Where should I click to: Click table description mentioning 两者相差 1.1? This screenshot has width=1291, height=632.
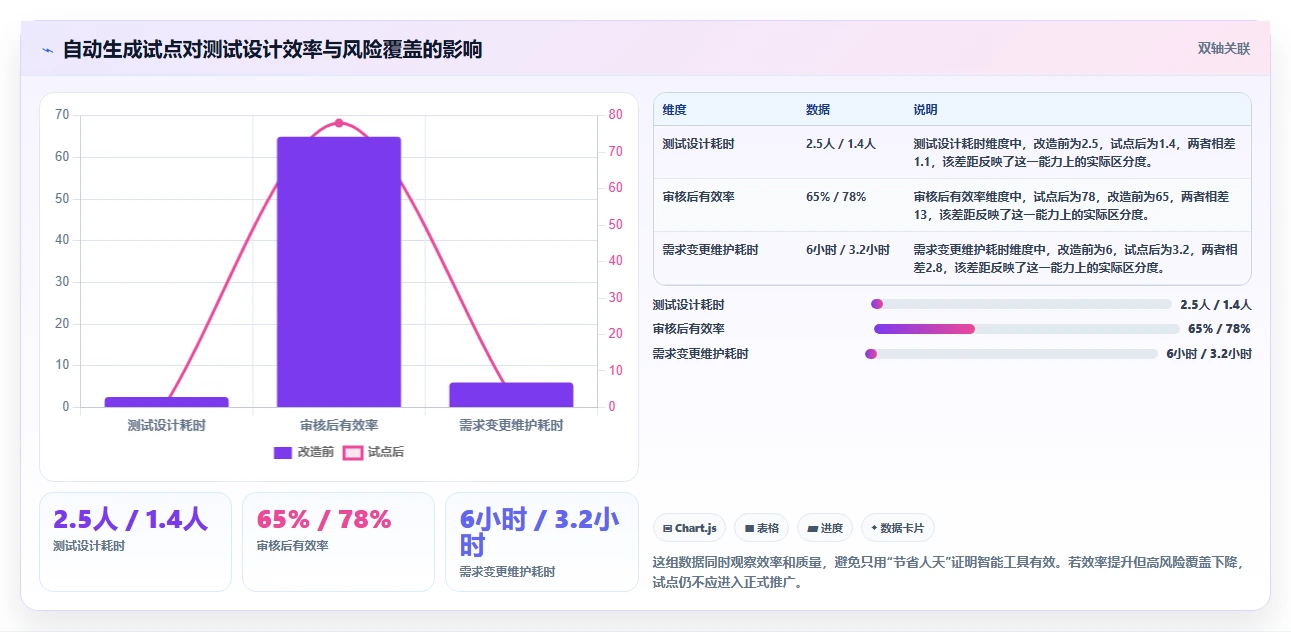[x=1076, y=153]
